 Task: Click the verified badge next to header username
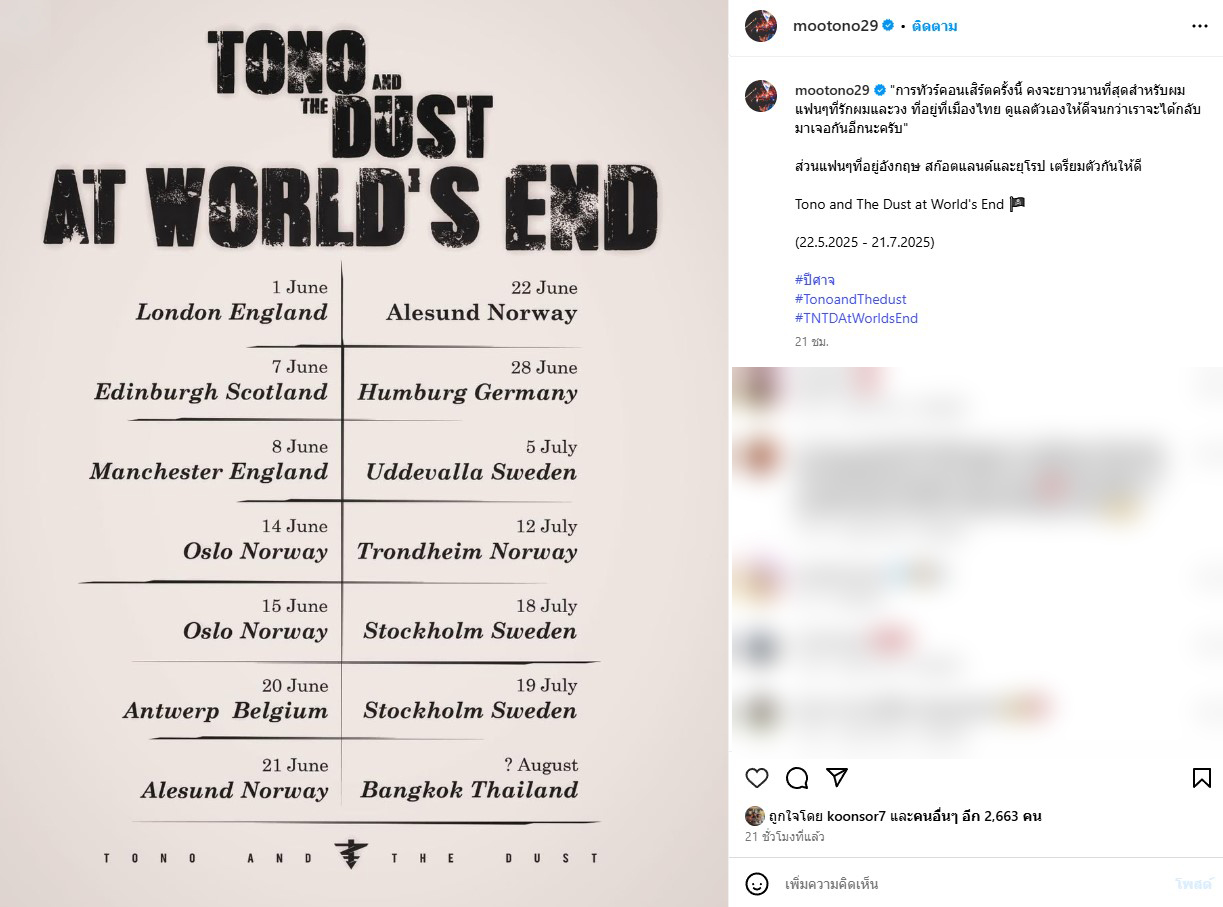click(x=888, y=26)
